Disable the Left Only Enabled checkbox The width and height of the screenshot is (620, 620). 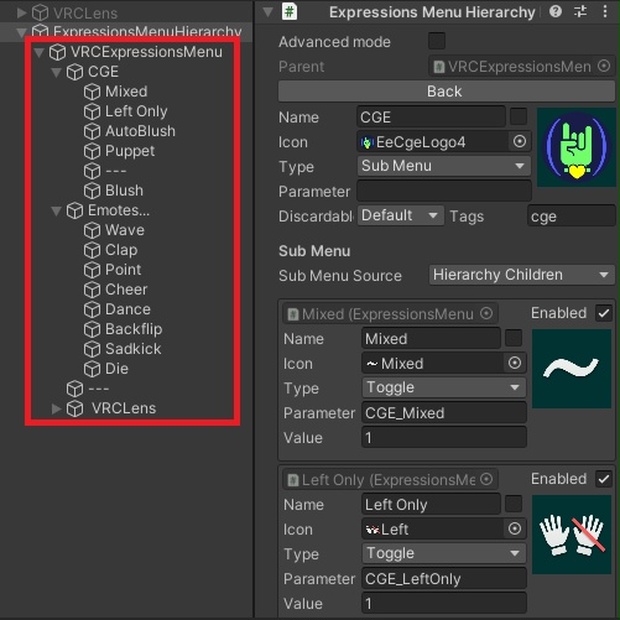tap(603, 479)
